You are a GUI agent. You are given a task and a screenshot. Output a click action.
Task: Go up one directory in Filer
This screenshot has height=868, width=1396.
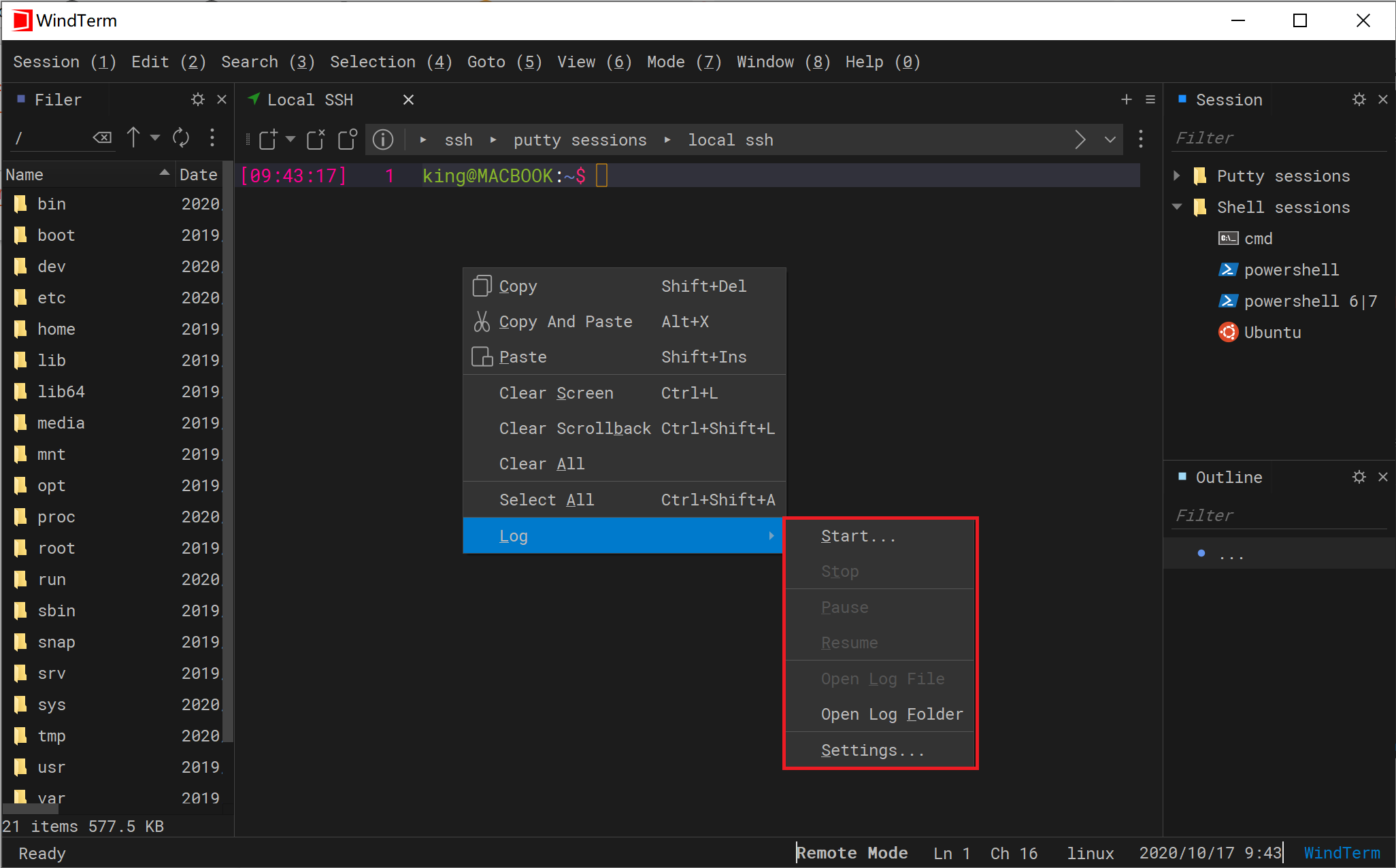(x=133, y=137)
